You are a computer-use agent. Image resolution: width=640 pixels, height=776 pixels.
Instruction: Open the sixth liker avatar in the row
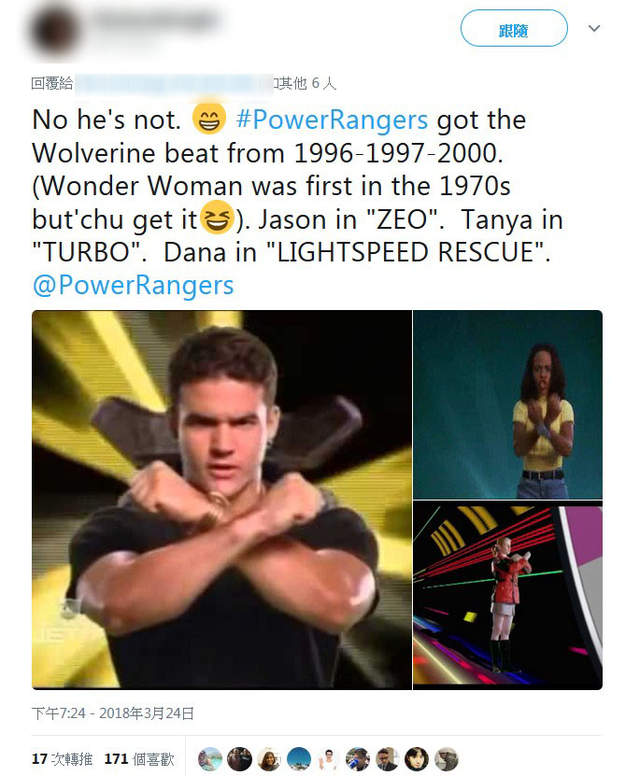pyautogui.click(x=358, y=759)
